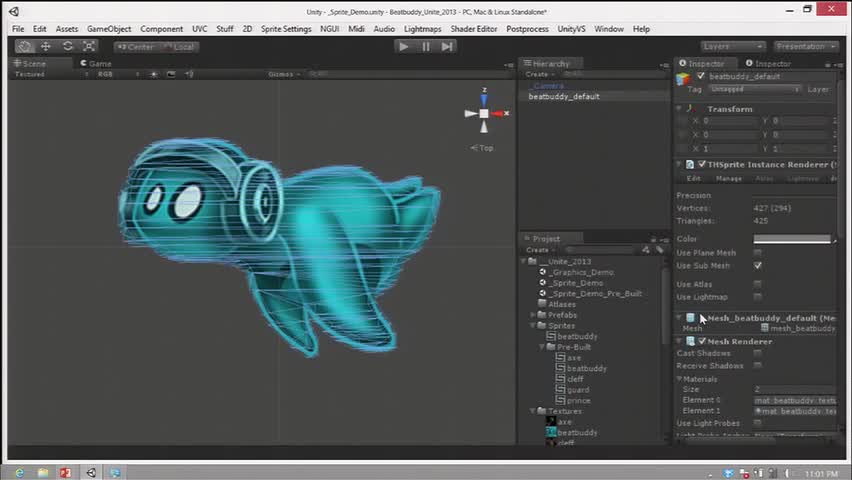Open the Layers dropdown
The image size is (852, 480).
[732, 47]
